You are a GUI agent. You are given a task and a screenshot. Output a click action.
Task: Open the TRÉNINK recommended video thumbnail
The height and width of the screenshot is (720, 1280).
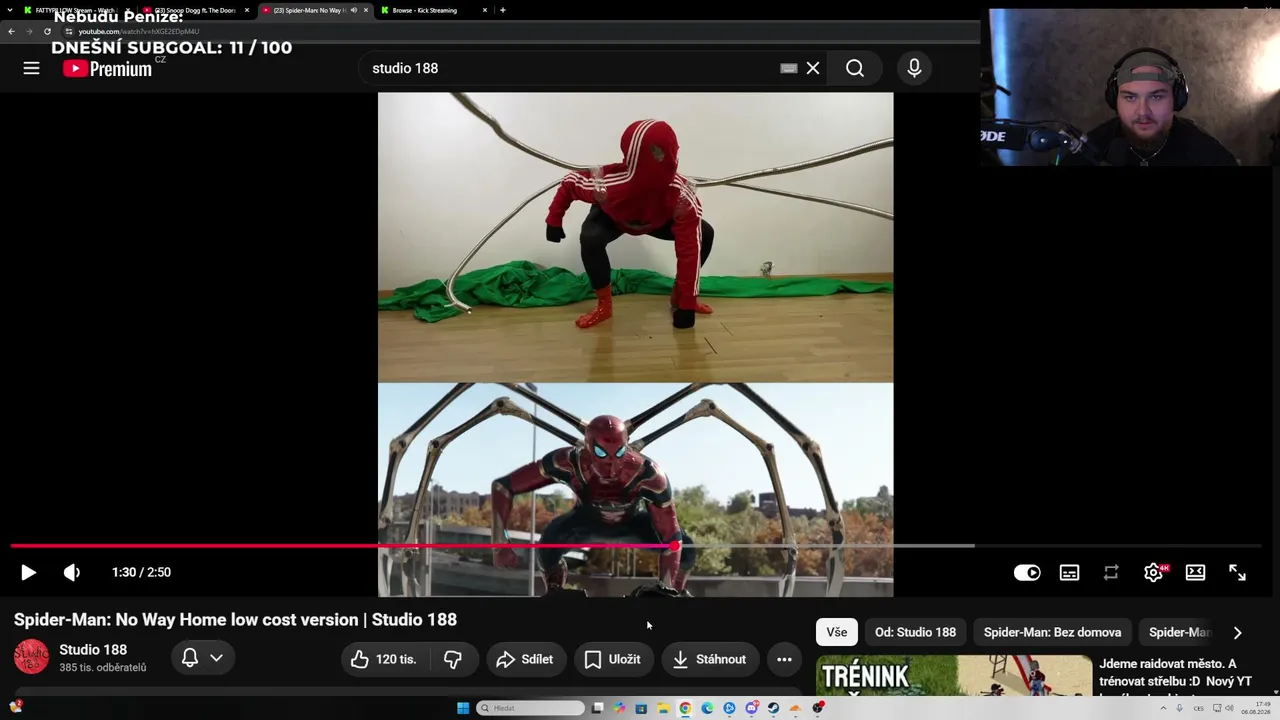(954, 676)
